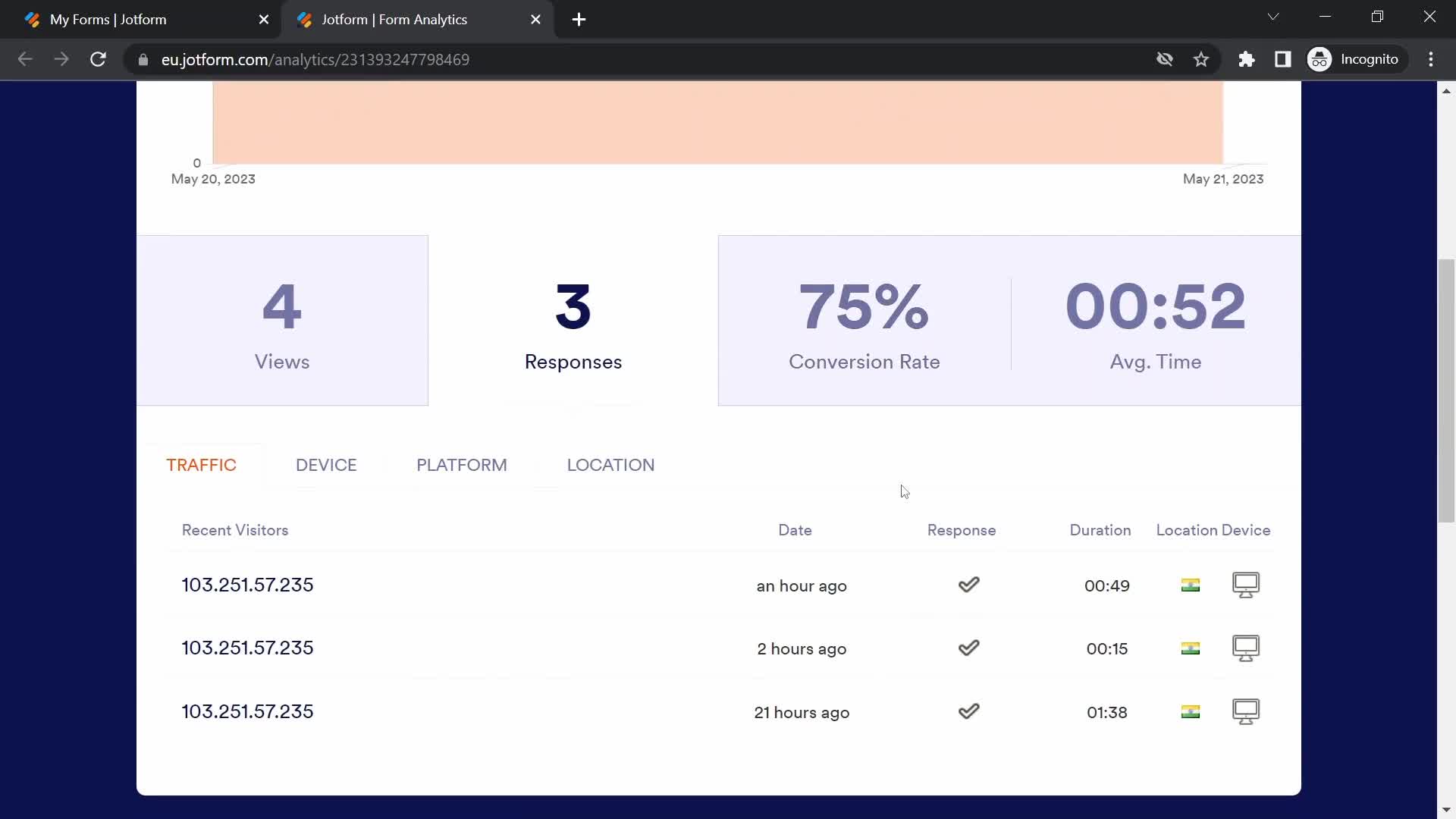Viewport: 1456px width, 819px height.
Task: Open the PLATFORM tab
Action: [462, 465]
